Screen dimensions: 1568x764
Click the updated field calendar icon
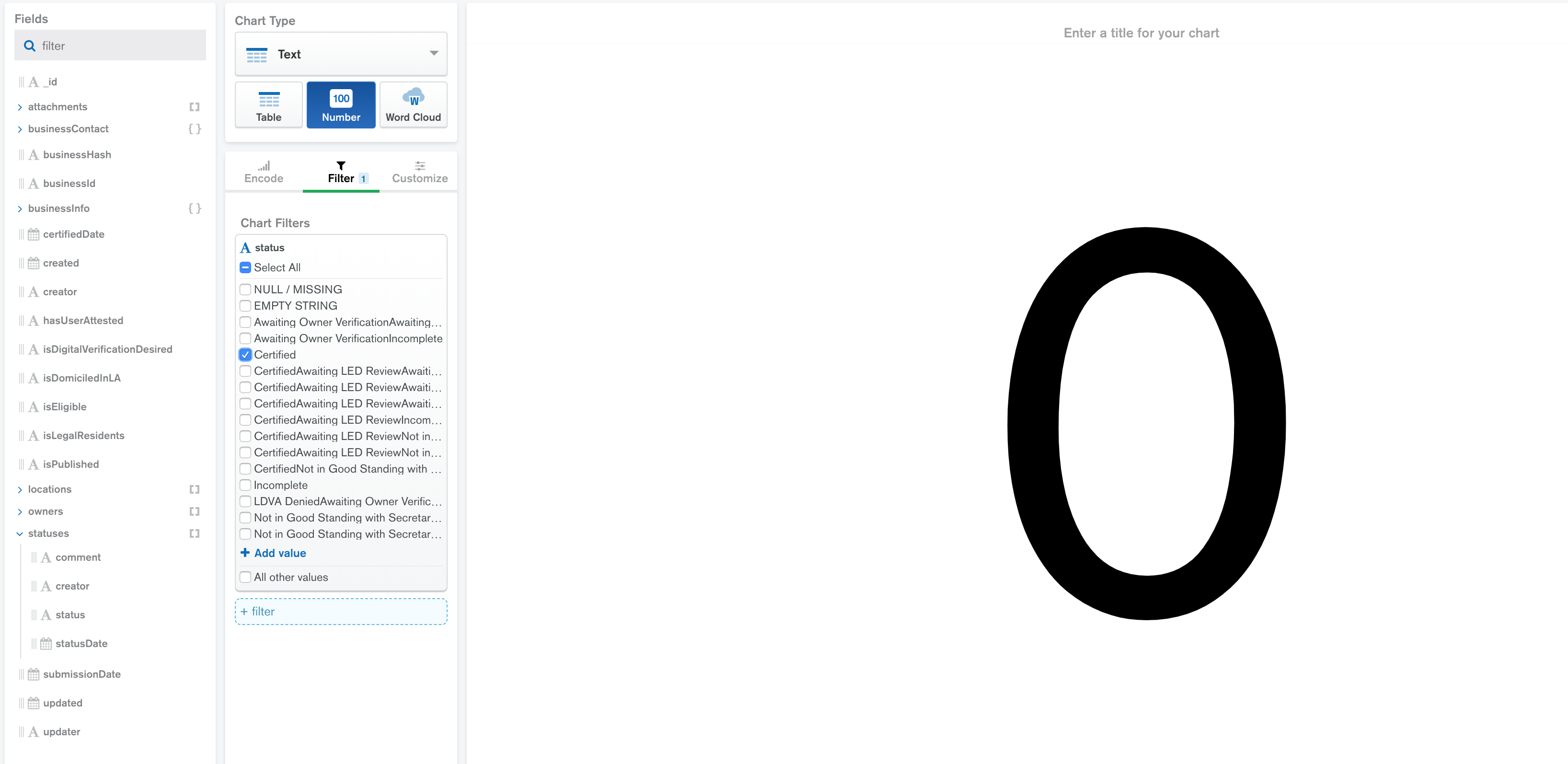(x=34, y=703)
